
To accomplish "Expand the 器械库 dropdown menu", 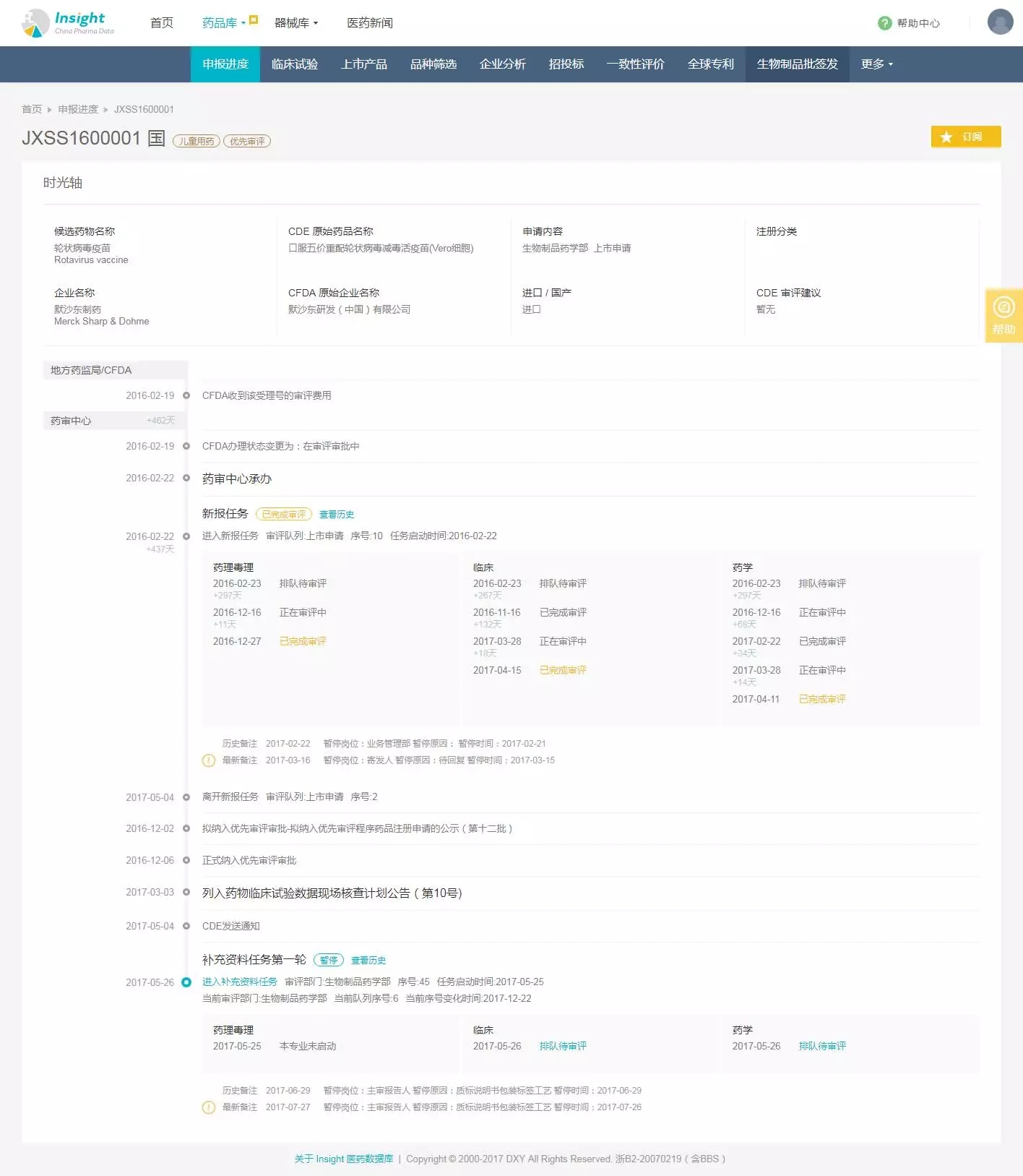I will pos(296,23).
